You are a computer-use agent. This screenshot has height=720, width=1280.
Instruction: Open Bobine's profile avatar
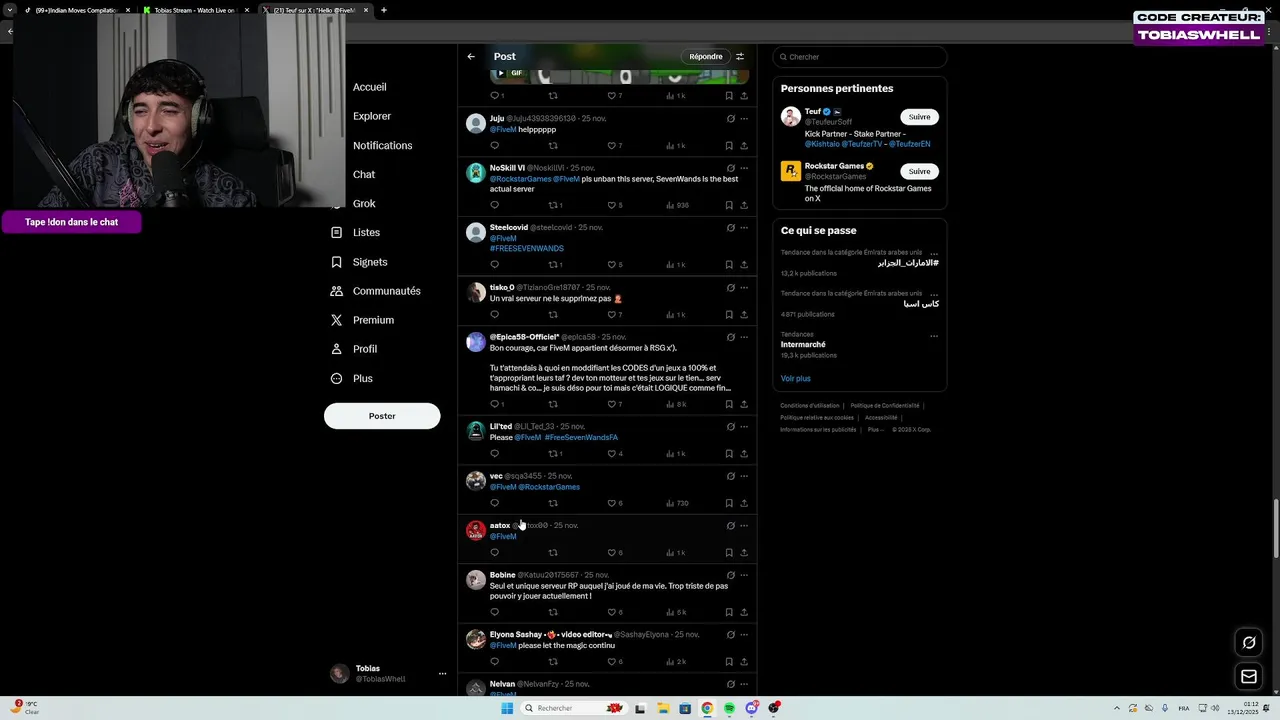click(x=476, y=580)
